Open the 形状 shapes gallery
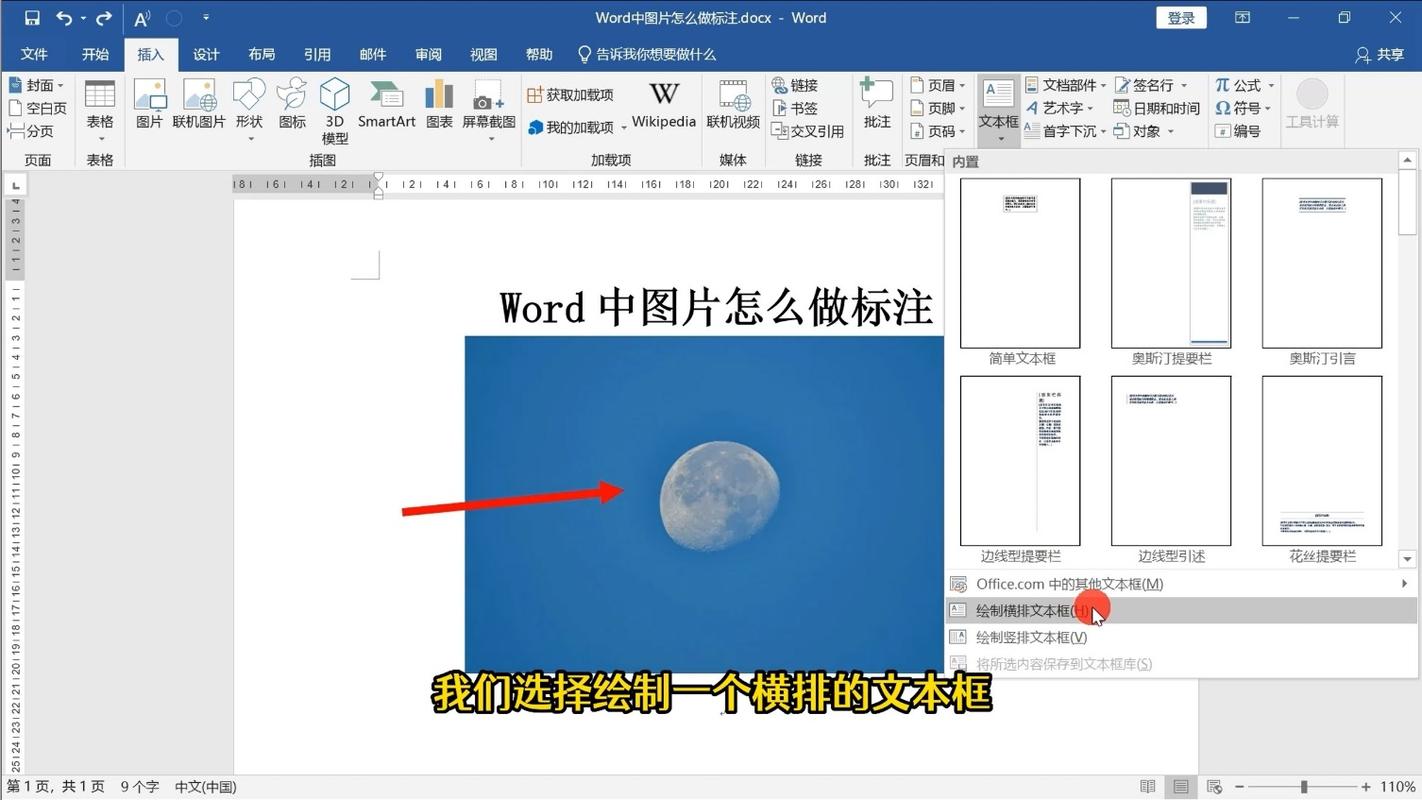This screenshot has width=1422, height=800. point(249,110)
